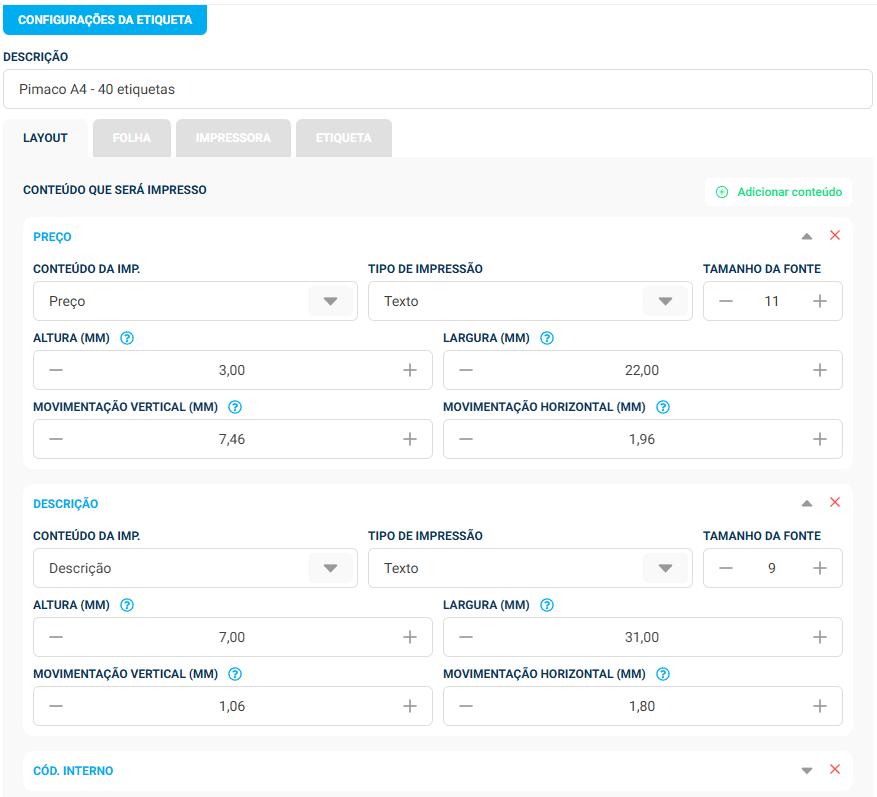The height and width of the screenshot is (797, 877).
Task: Click the Descrição text field with Pimaco A4
Action: point(438,89)
